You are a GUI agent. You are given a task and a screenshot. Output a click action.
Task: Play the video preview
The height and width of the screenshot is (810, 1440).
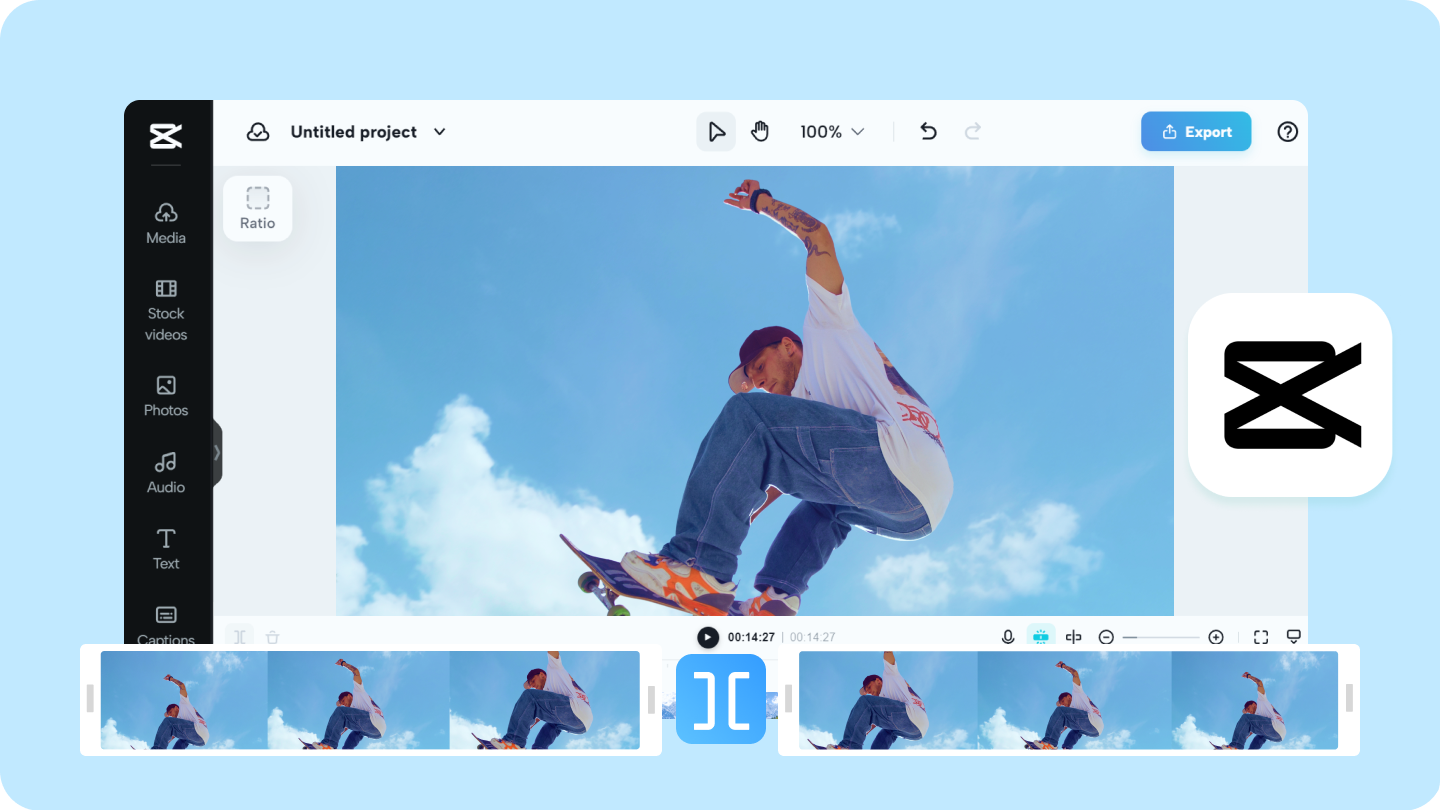coord(708,637)
